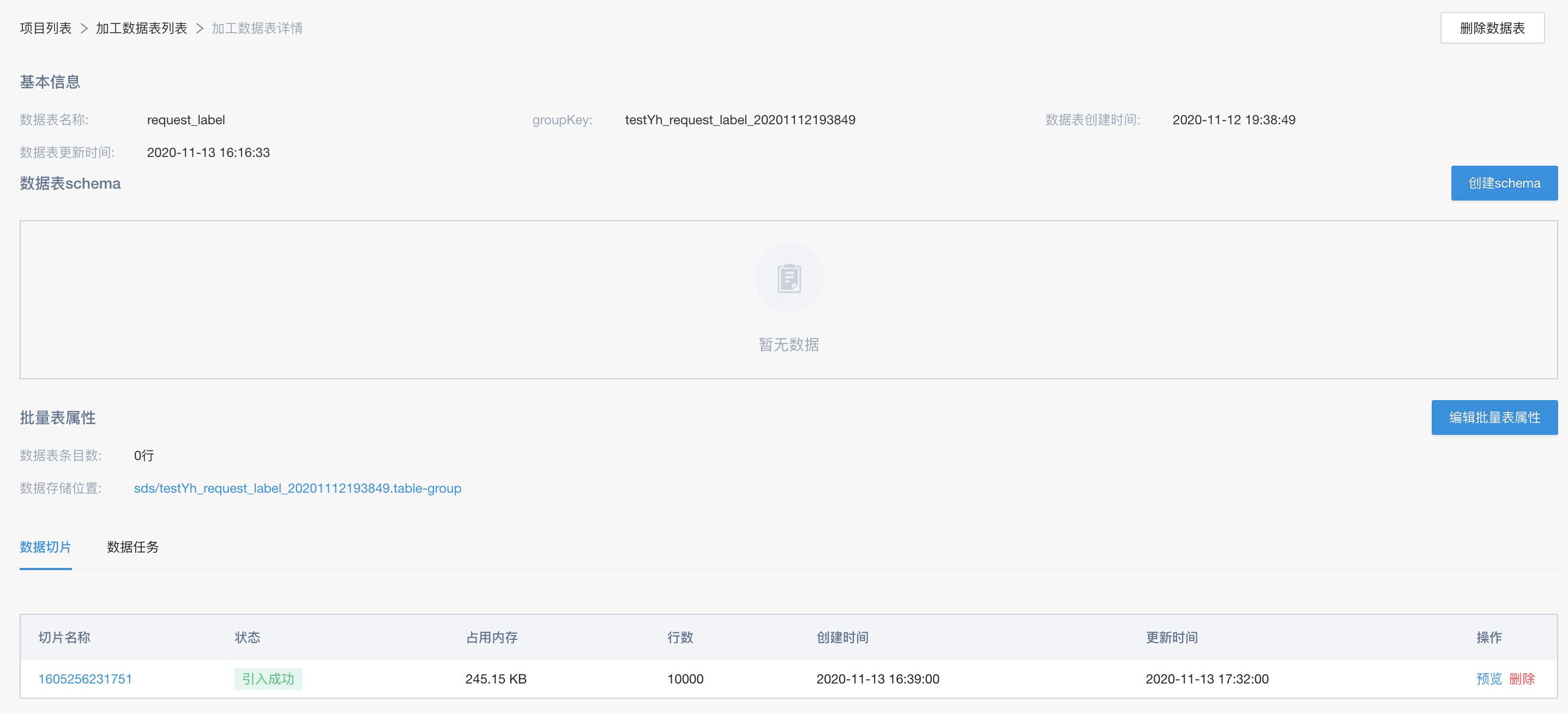This screenshot has width=1568, height=714.
Task: Click the 更新时间 column header
Action: pos(1172,637)
